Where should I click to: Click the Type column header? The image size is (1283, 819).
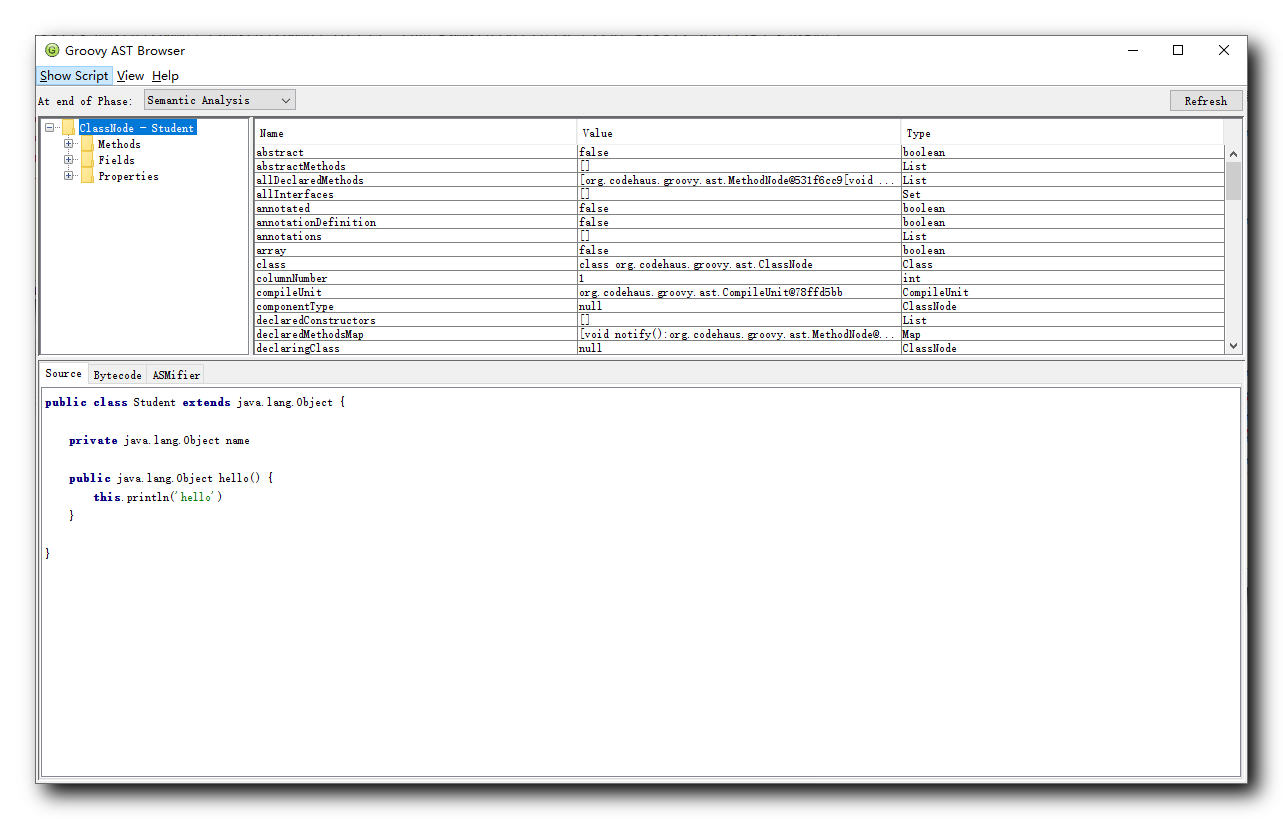1062,133
